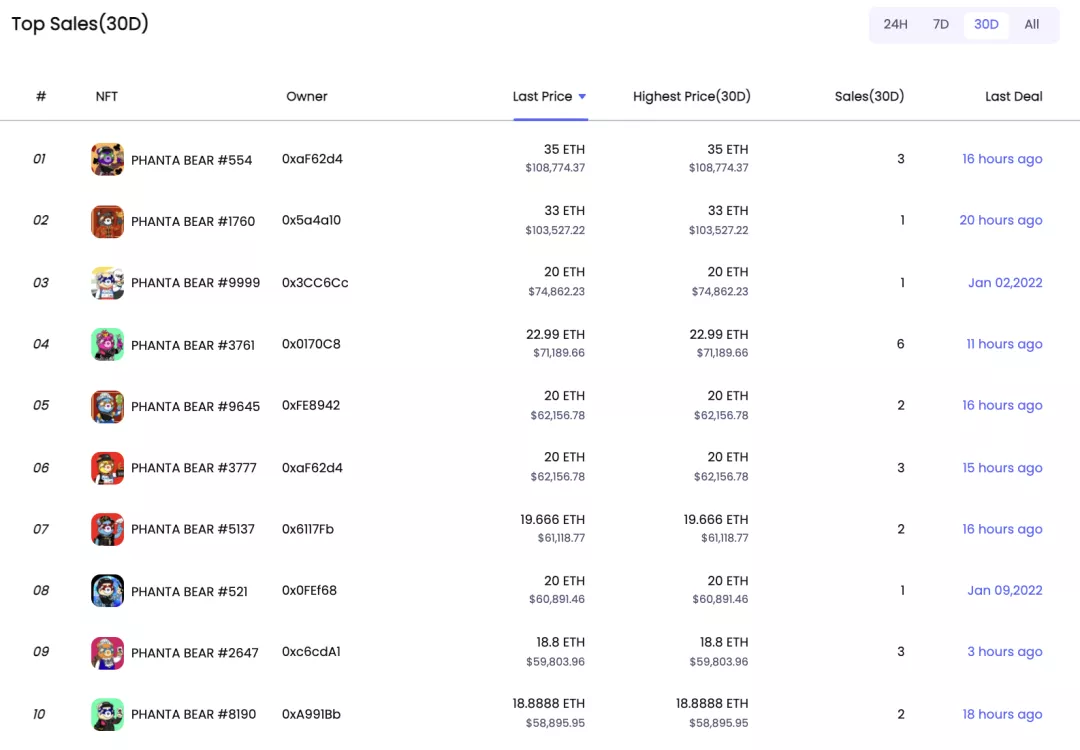Open the PHANTA BEAR #5137 name link
The height and width of the screenshot is (750, 1080).
tap(193, 529)
